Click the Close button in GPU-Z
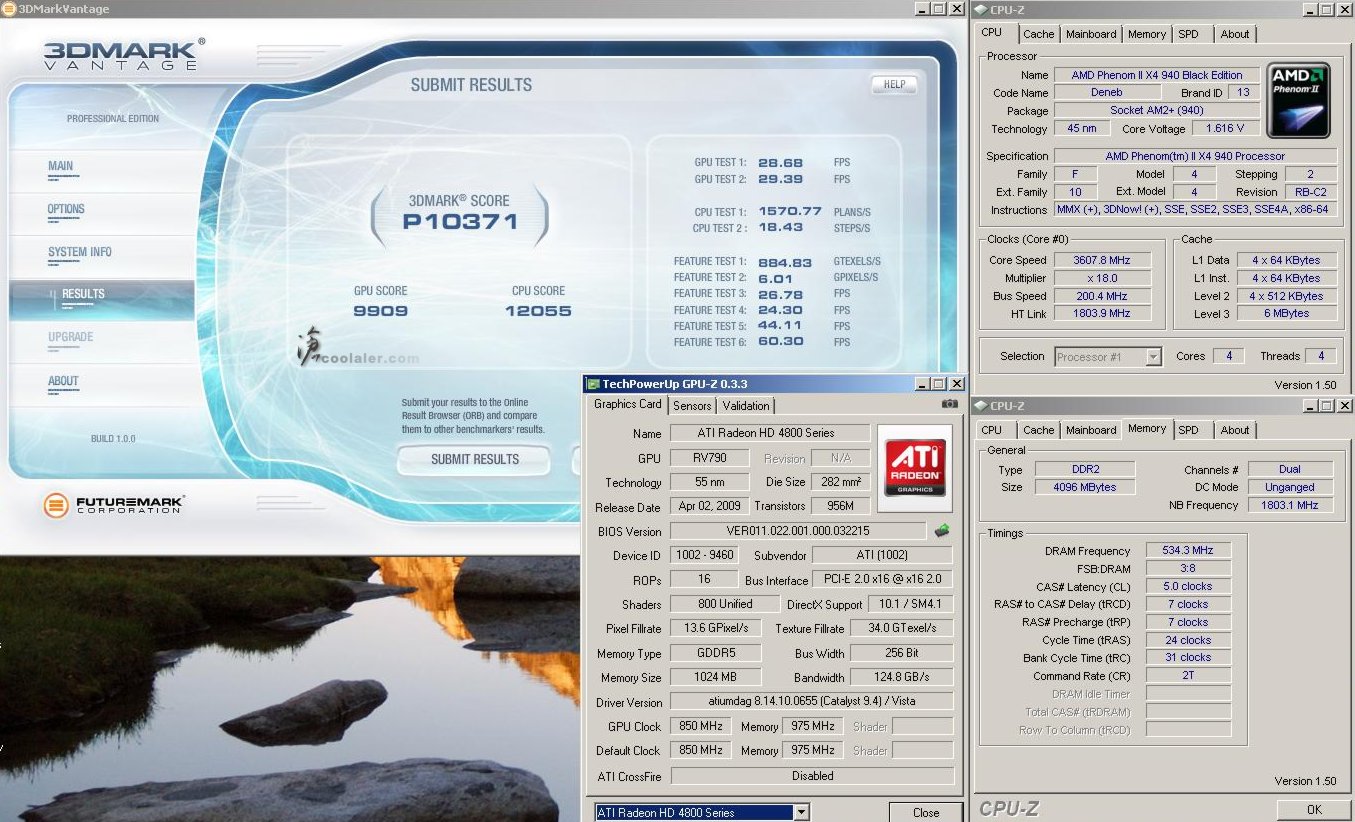1355x822 pixels. pyautogui.click(x=926, y=813)
